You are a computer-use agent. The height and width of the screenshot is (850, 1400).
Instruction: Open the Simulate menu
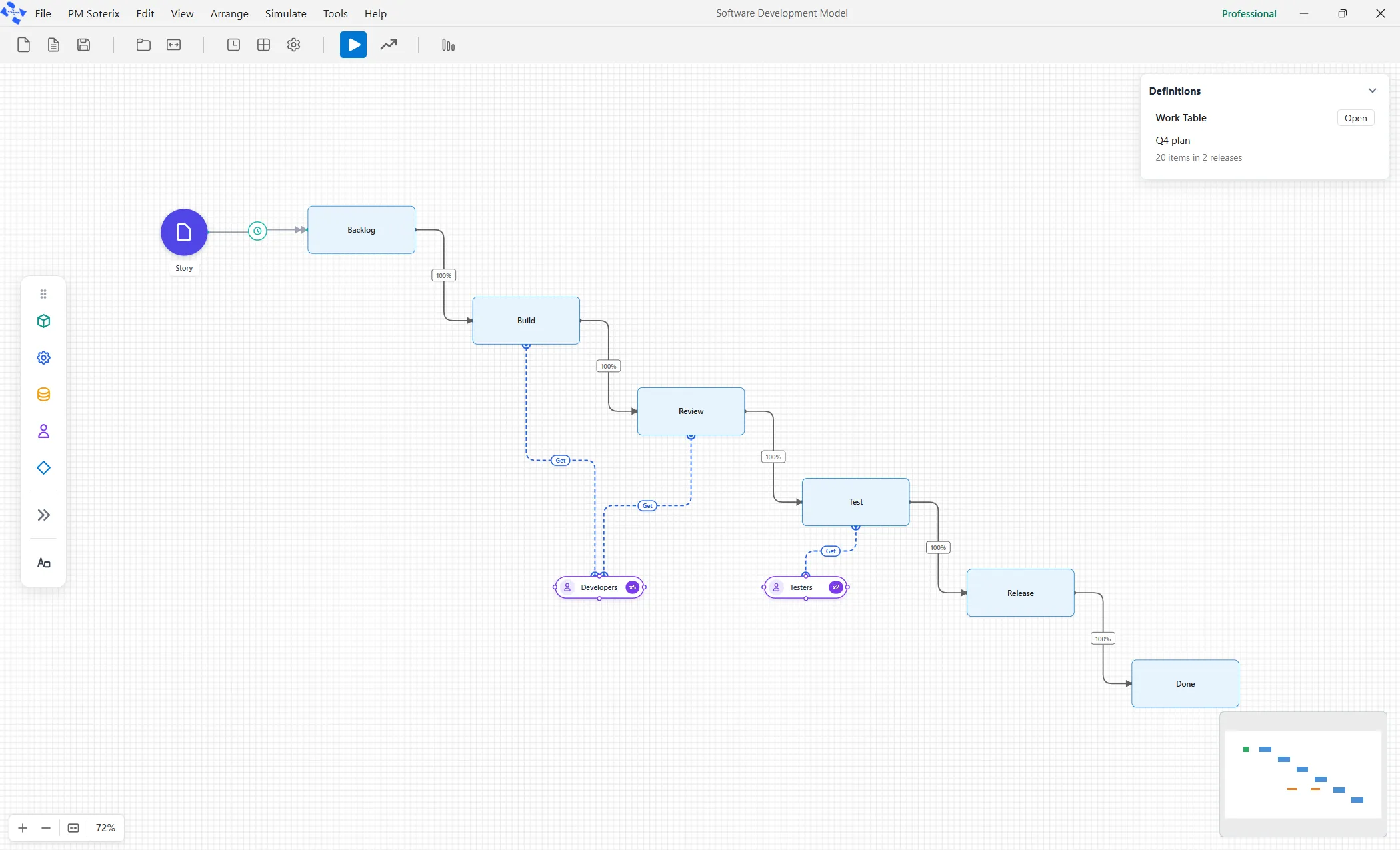pyautogui.click(x=285, y=13)
